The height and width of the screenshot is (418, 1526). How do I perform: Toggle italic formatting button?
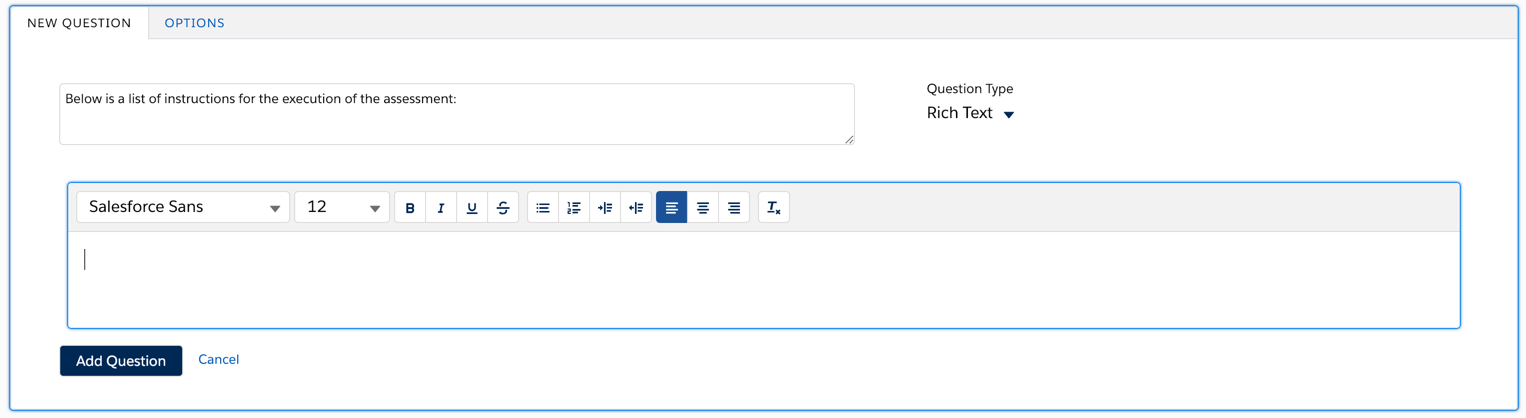pos(441,208)
